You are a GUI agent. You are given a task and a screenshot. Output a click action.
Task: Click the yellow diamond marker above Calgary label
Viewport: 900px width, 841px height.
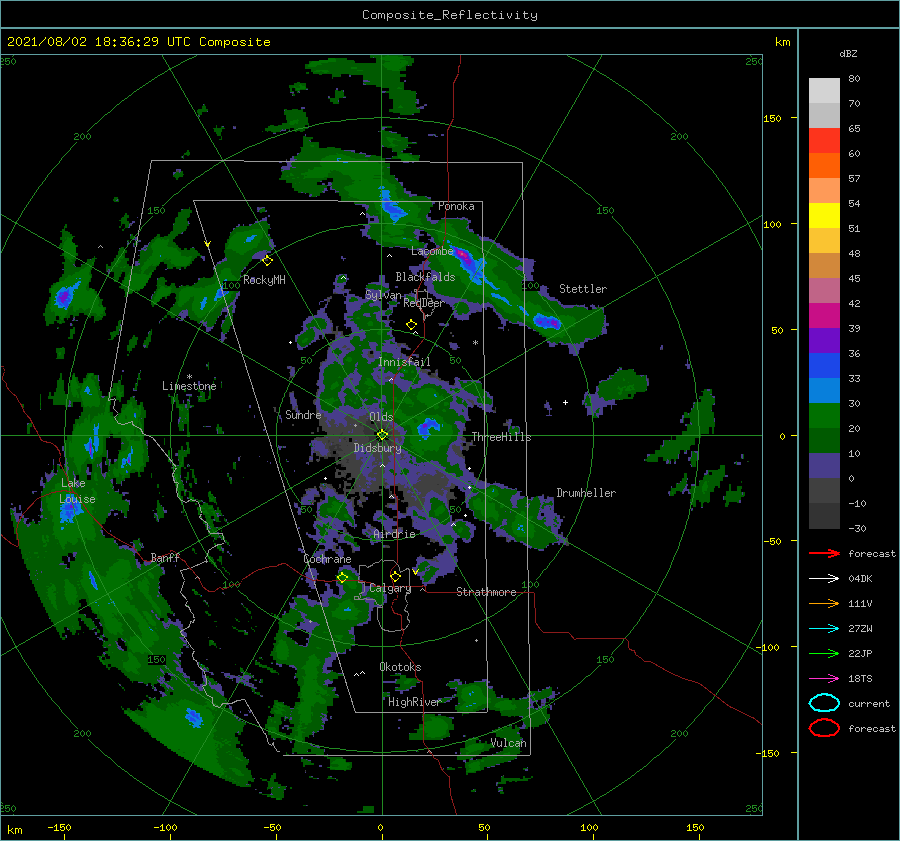[395, 576]
